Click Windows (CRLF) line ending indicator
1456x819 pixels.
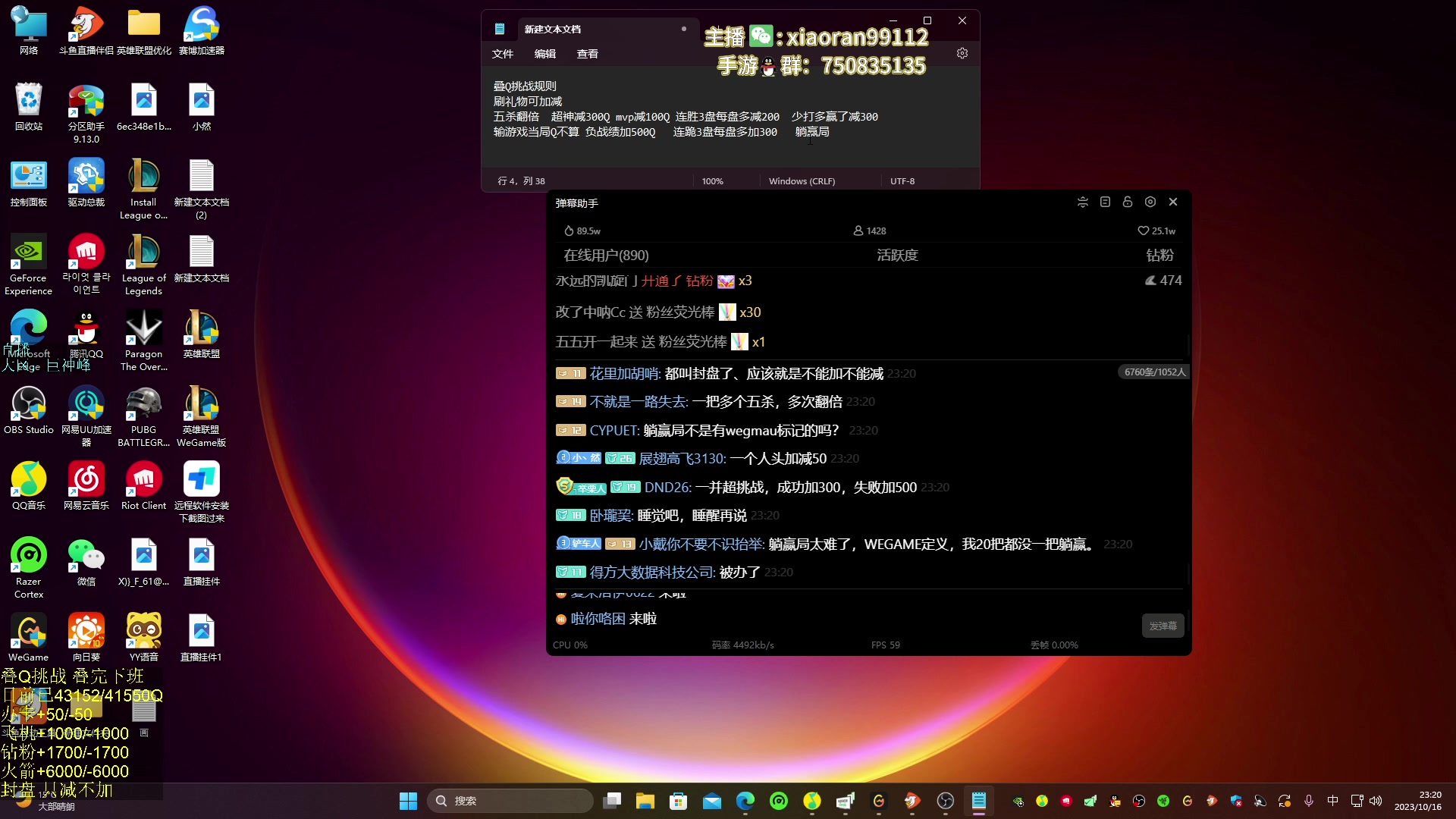point(802,181)
